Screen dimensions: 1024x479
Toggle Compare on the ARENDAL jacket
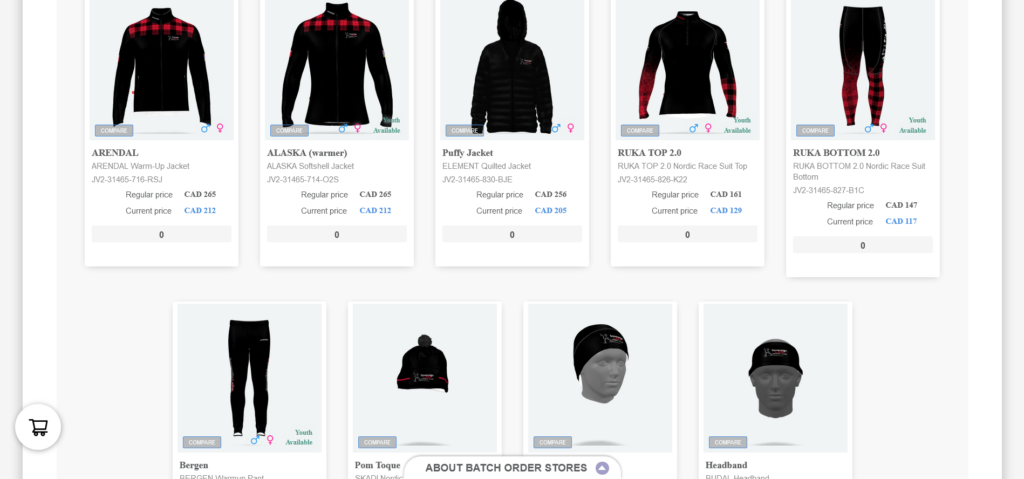[114, 131]
